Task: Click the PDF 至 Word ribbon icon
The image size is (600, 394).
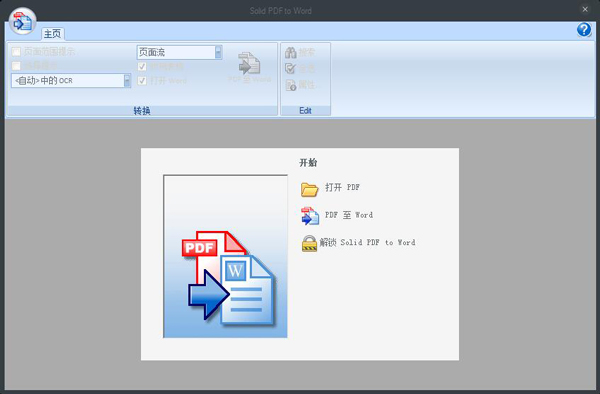Action: click(249, 63)
